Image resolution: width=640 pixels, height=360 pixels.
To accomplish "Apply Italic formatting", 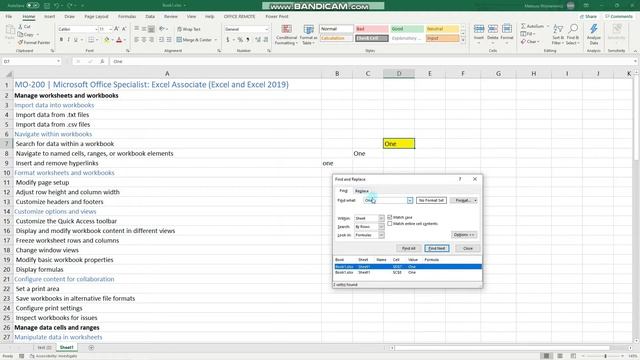I will tap(68, 40).
